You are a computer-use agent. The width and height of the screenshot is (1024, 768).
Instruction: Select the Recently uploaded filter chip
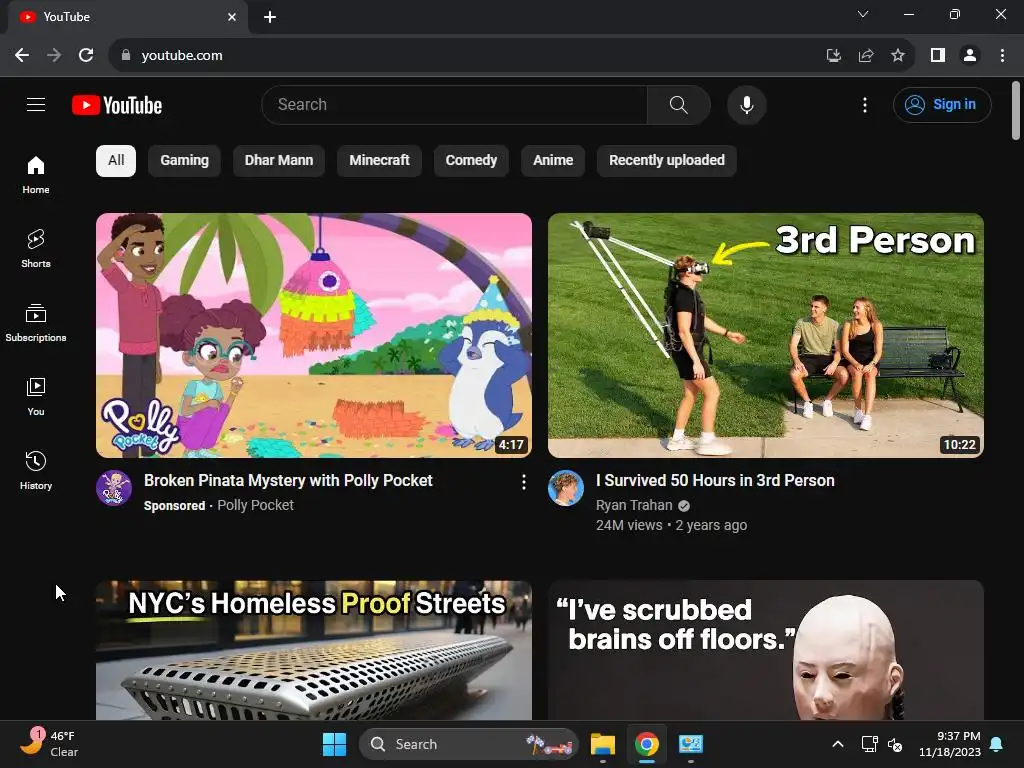[667, 161]
